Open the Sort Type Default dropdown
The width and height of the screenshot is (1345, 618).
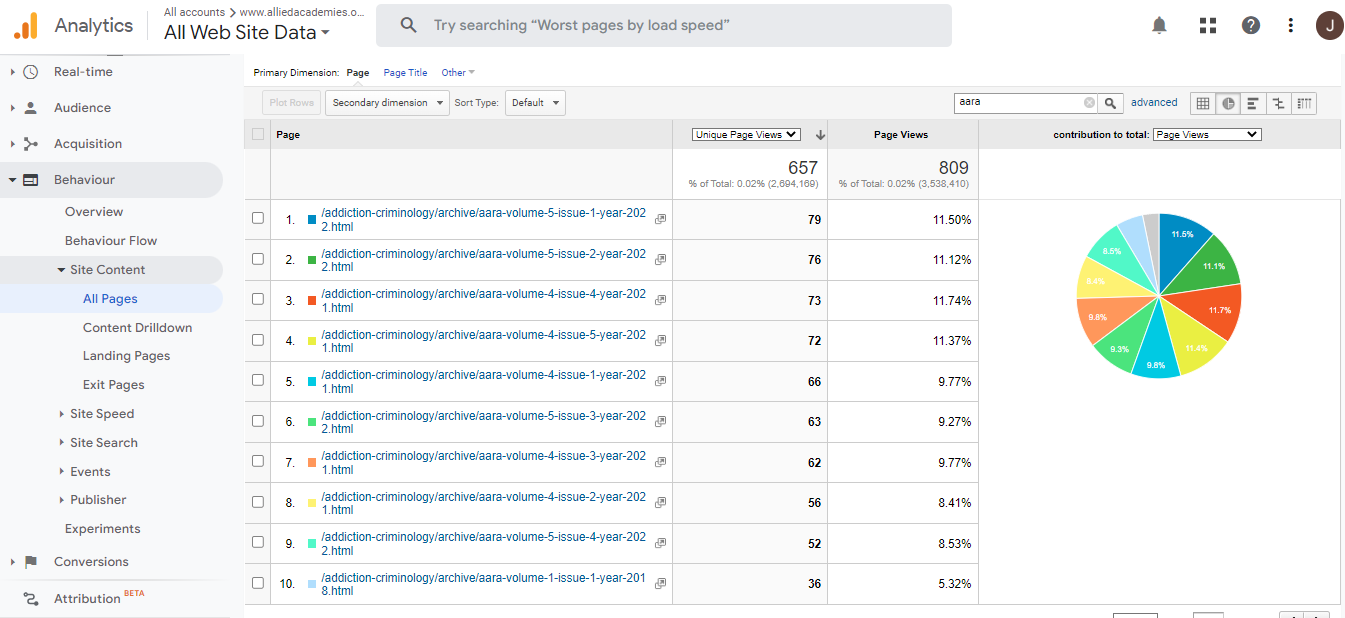point(535,103)
